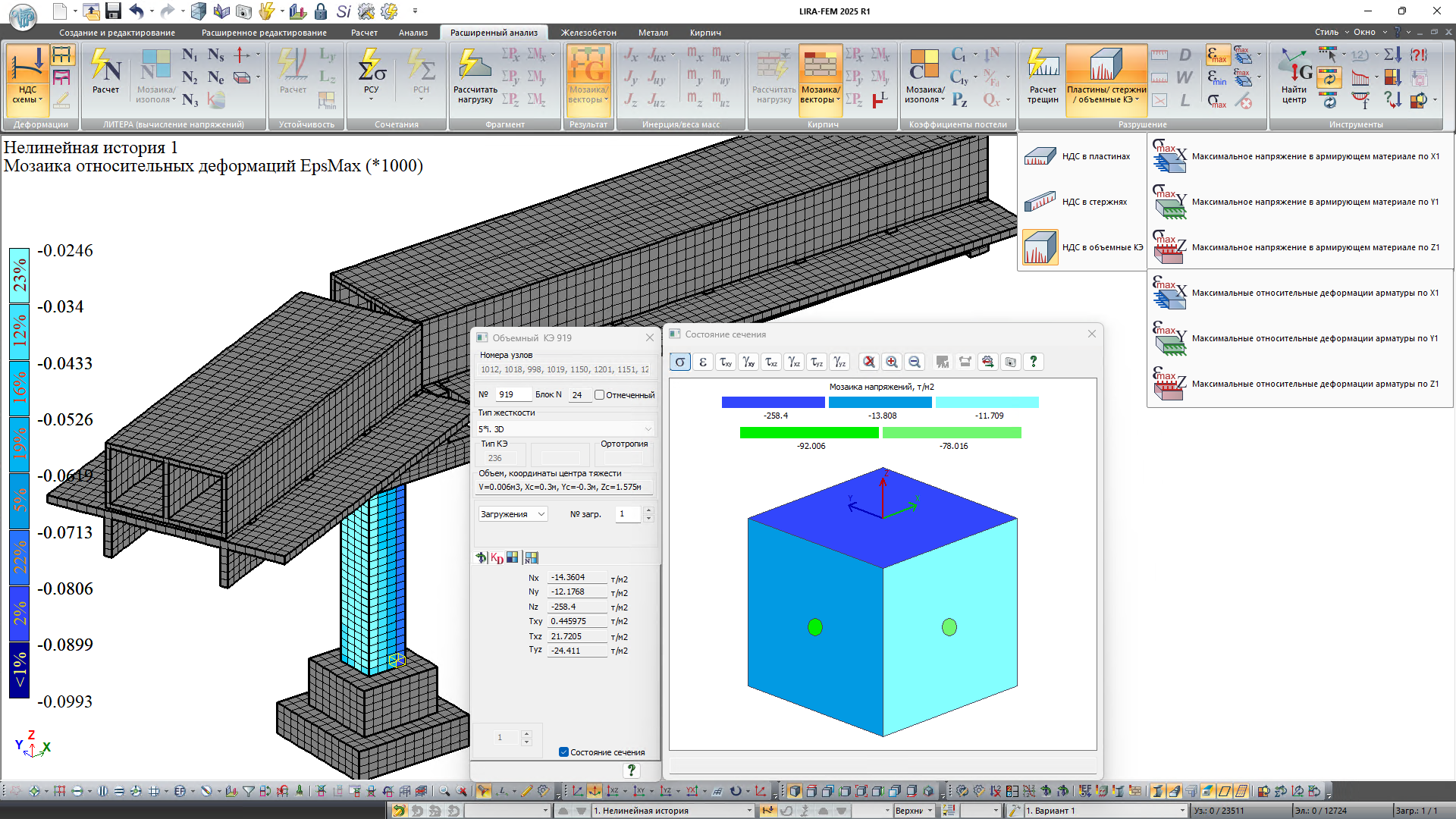The width and height of the screenshot is (1456, 819).
Task: Click the zoom in magnifier in section state
Action: pyautogui.click(x=892, y=362)
